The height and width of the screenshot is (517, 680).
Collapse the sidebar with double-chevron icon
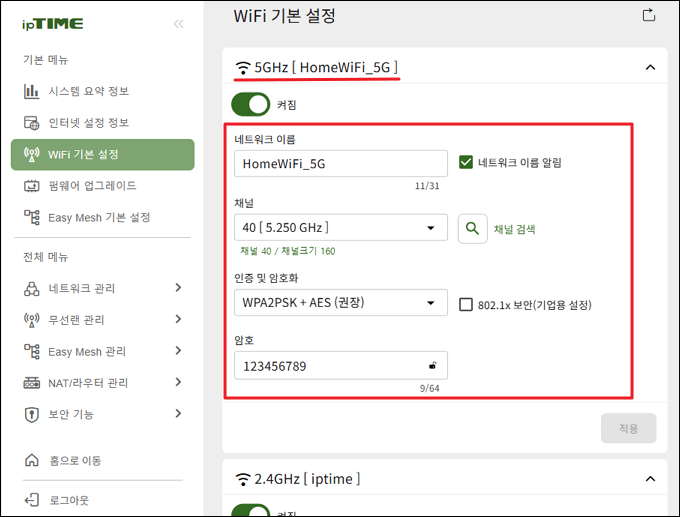[x=178, y=24]
